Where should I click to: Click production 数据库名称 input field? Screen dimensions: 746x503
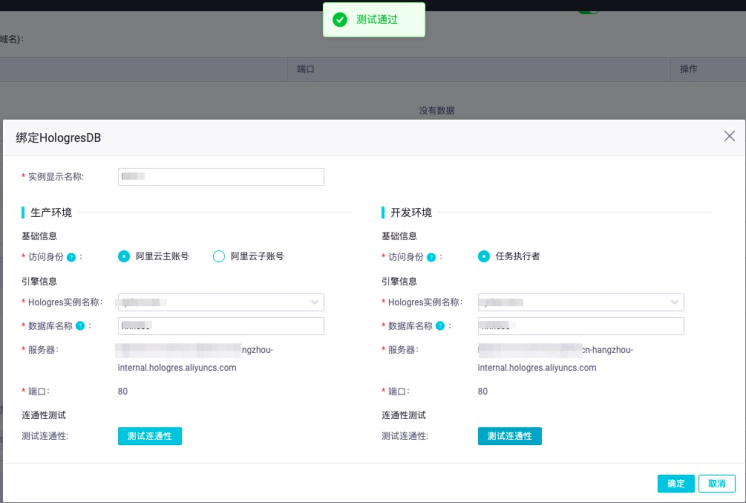[221, 326]
